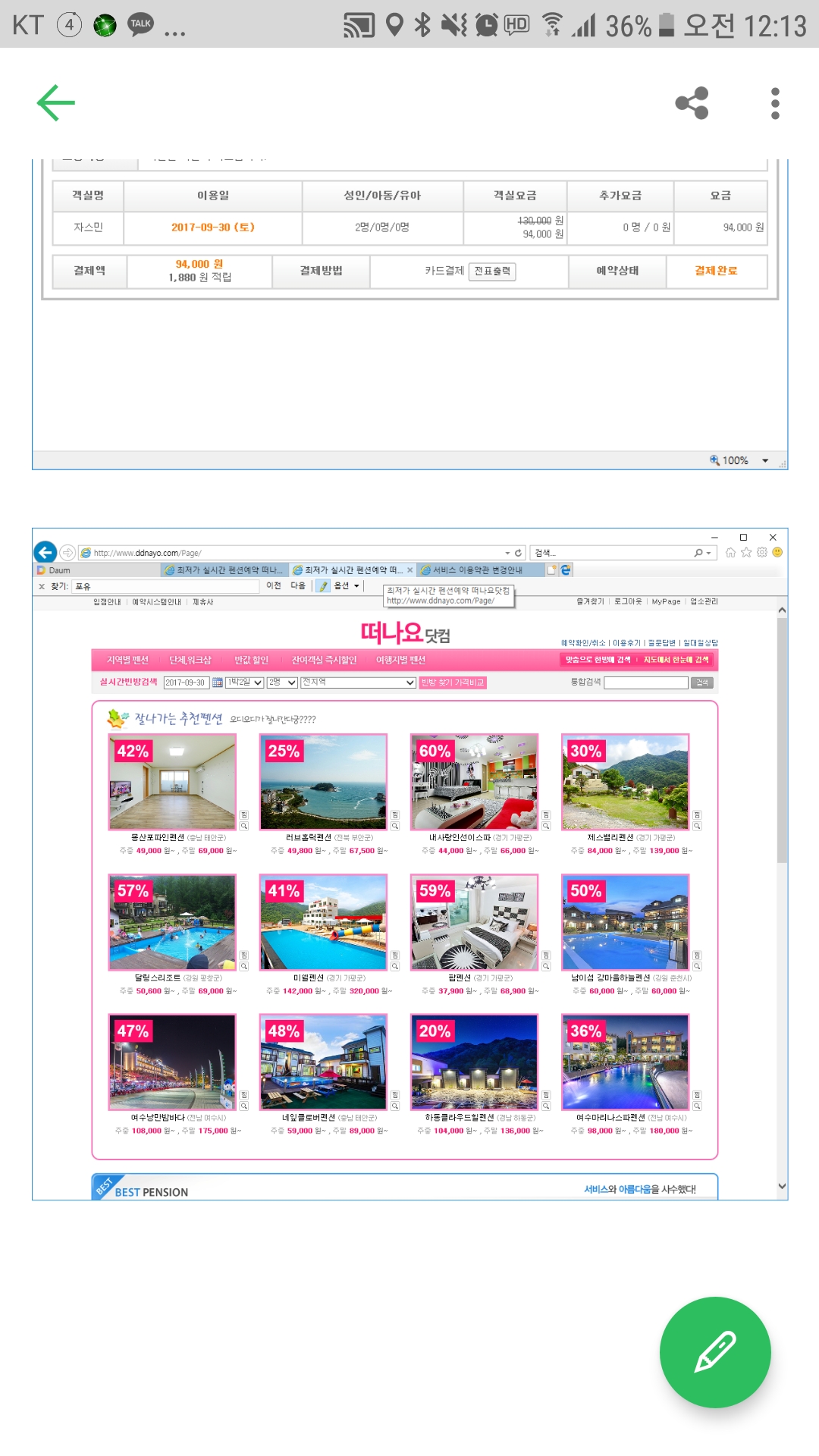Switch to the first 최저가 실시간 펜션예약 tab
Image resolution: width=819 pixels, height=1456 pixels.
[224, 570]
